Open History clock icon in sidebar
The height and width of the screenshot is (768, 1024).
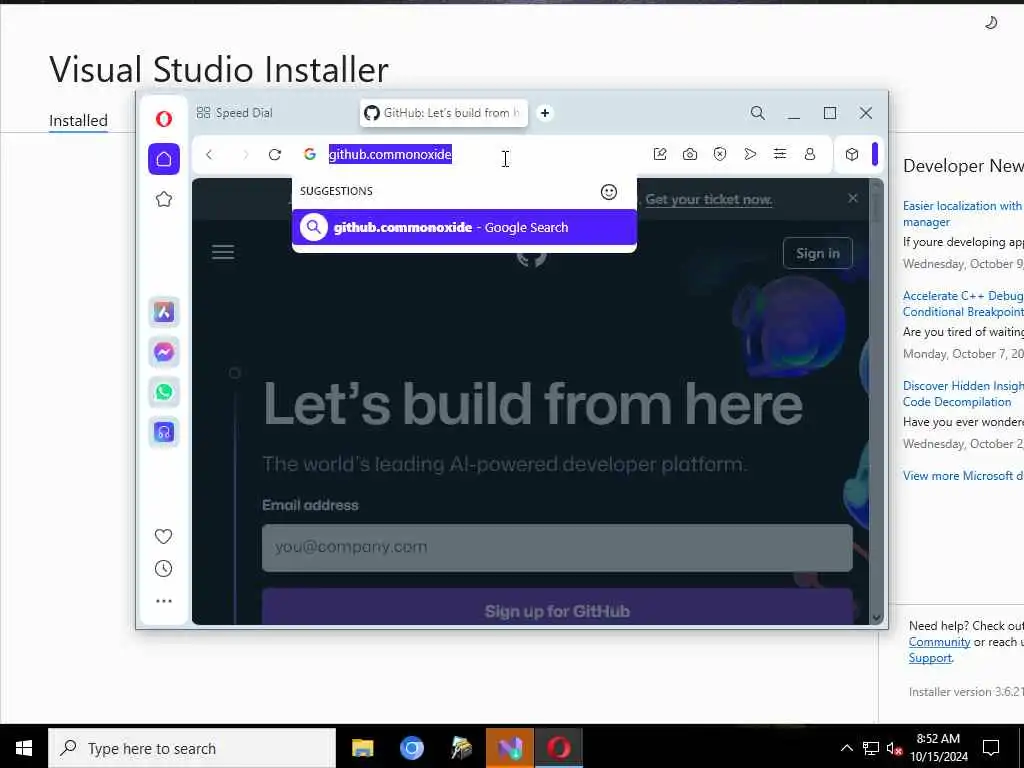(163, 569)
